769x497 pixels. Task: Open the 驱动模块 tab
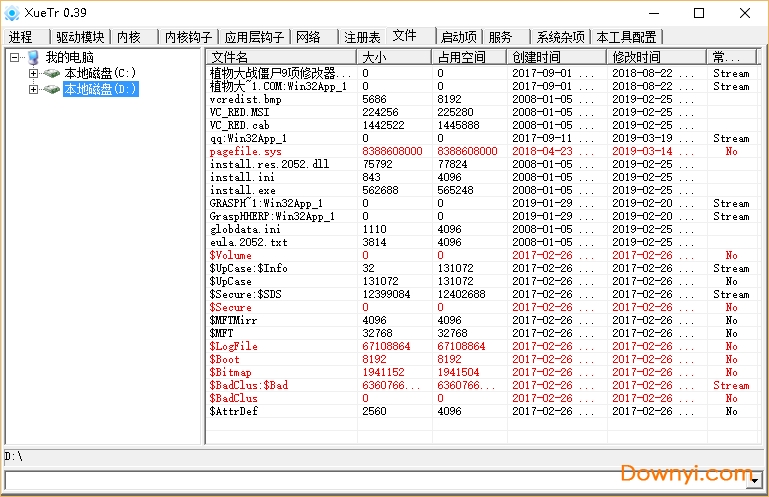point(79,37)
